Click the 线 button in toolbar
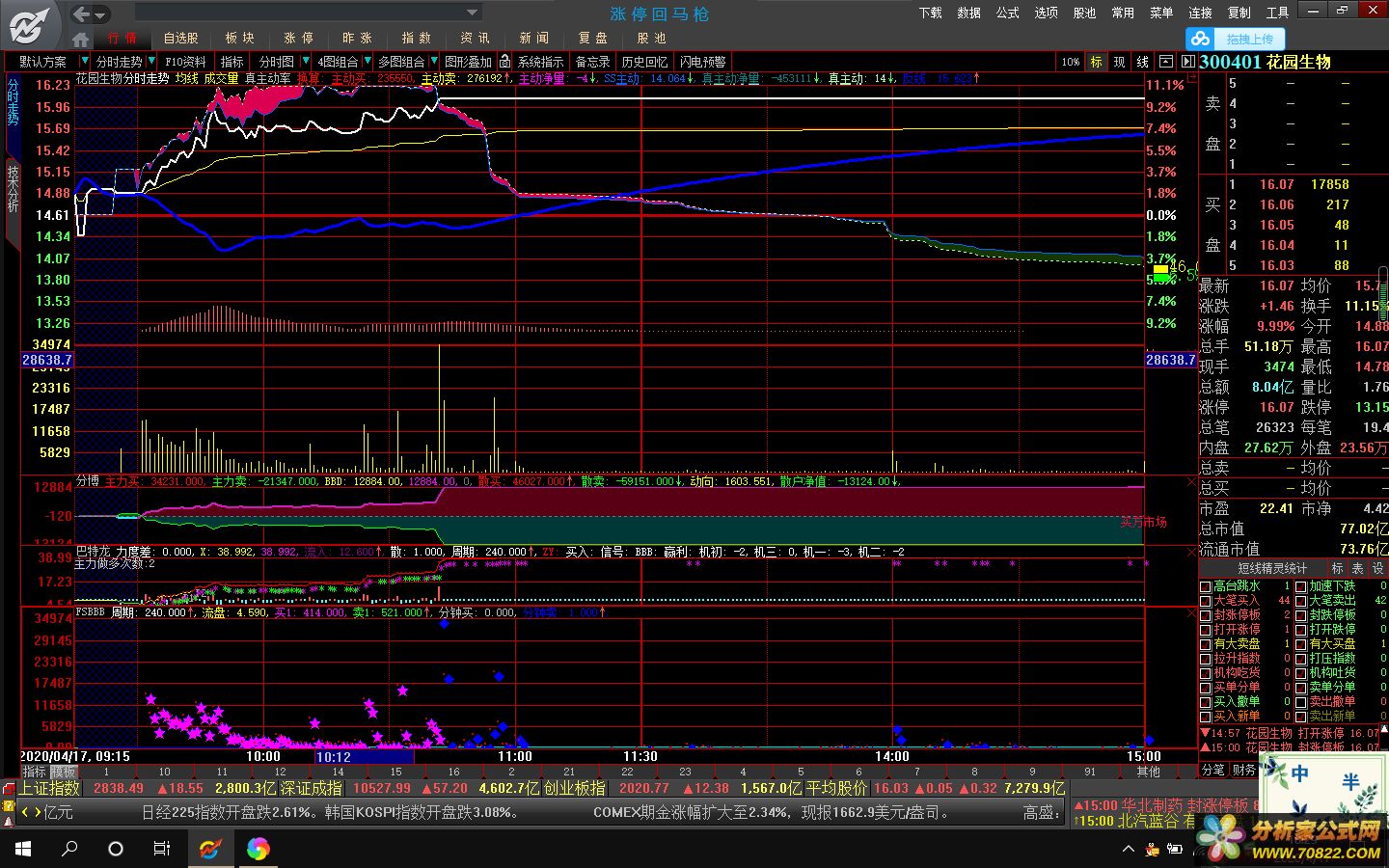The height and width of the screenshot is (868, 1389). [1142, 61]
